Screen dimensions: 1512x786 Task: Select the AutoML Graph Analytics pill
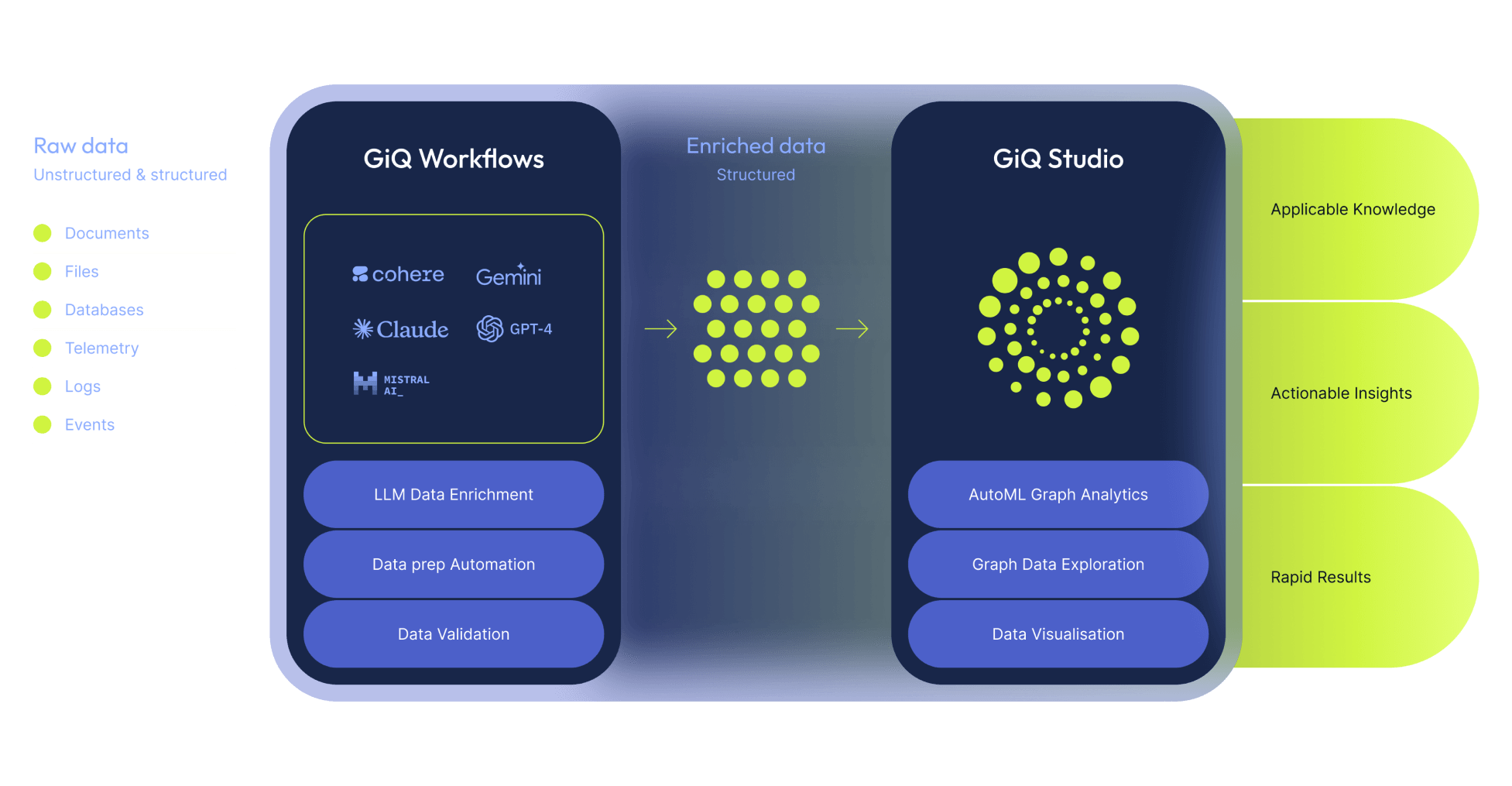1058,494
